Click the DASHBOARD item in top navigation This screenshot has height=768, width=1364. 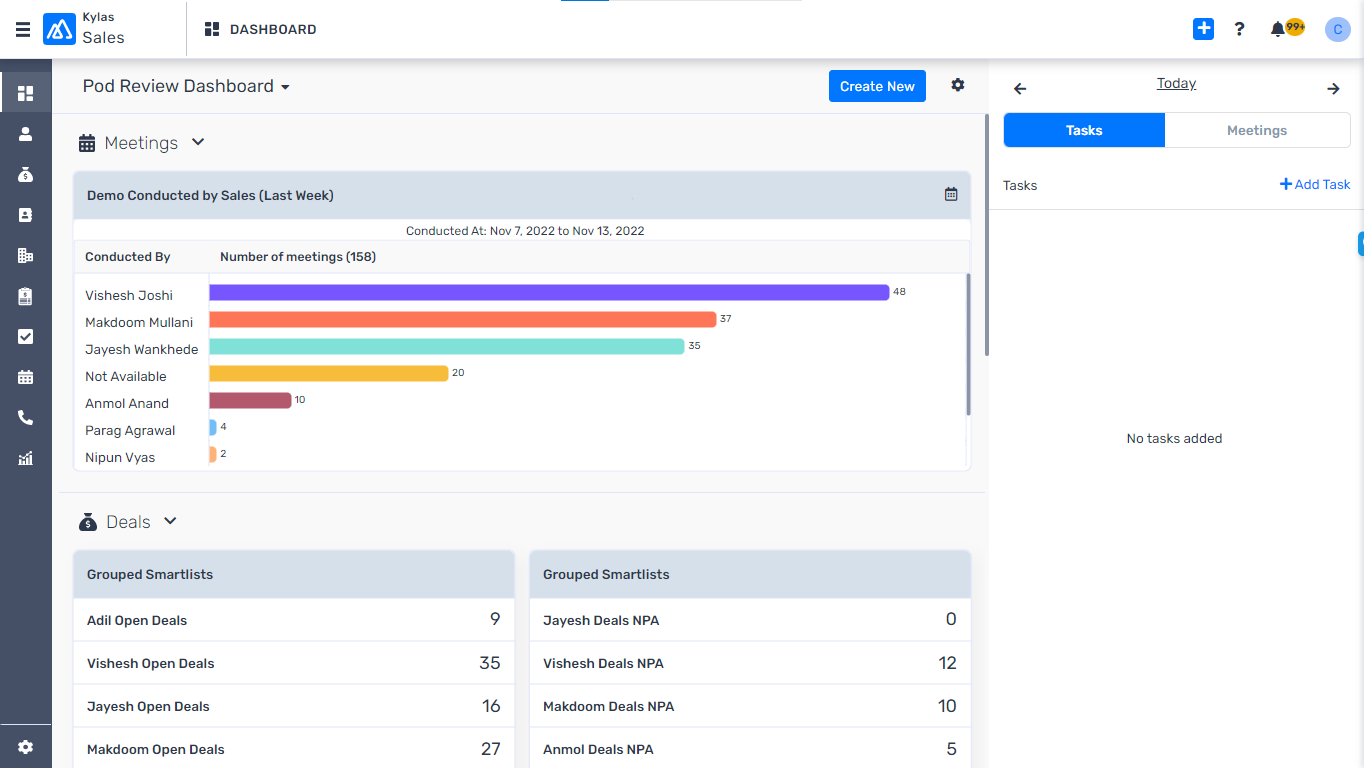(x=260, y=29)
